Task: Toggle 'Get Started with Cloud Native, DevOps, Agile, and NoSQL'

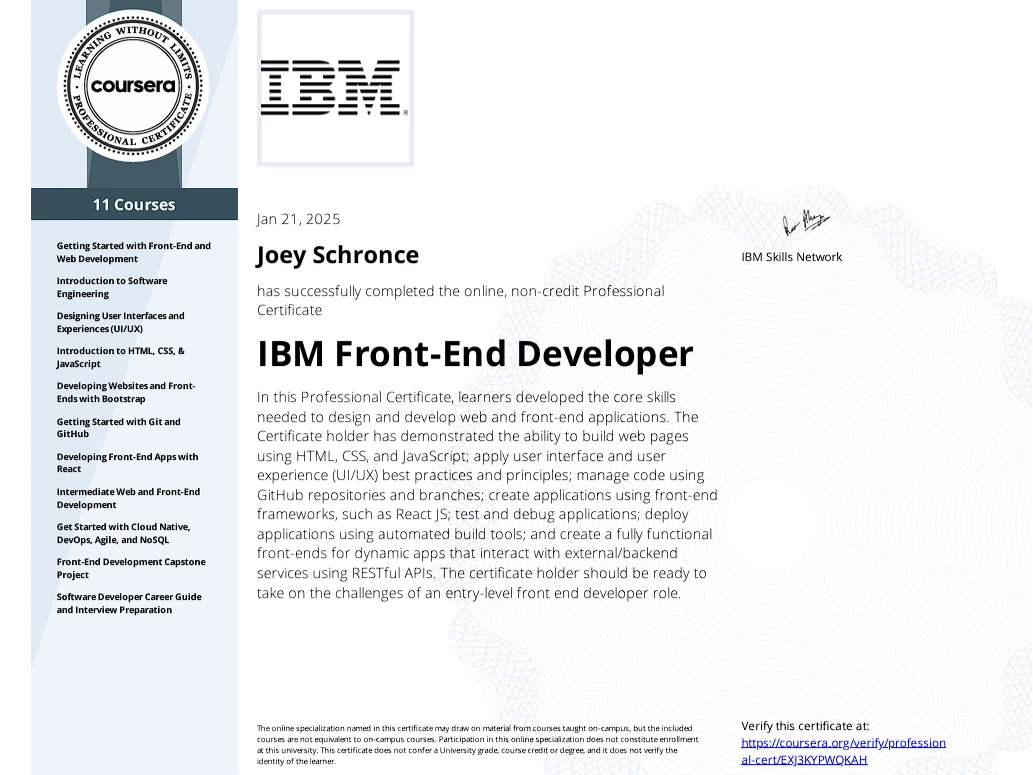Action: 124,533
